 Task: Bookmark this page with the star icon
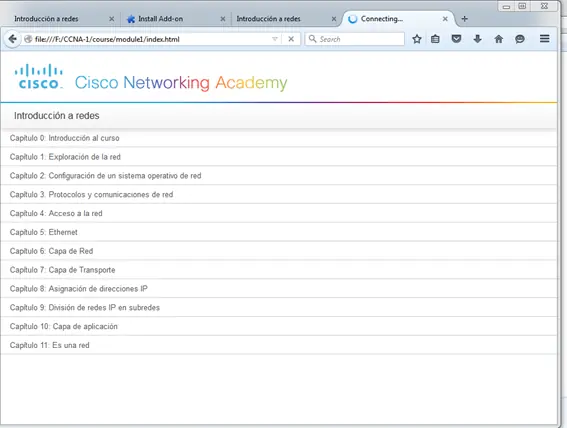(417, 39)
